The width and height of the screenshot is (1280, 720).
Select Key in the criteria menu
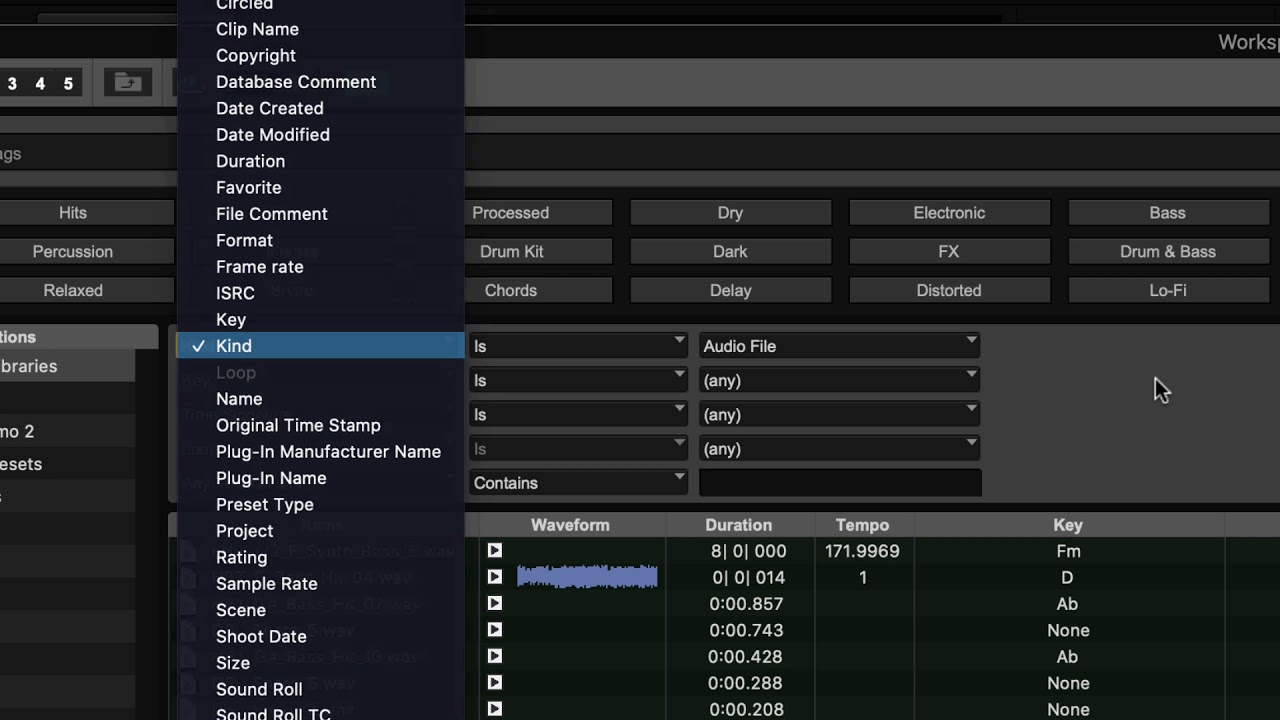pos(320,320)
